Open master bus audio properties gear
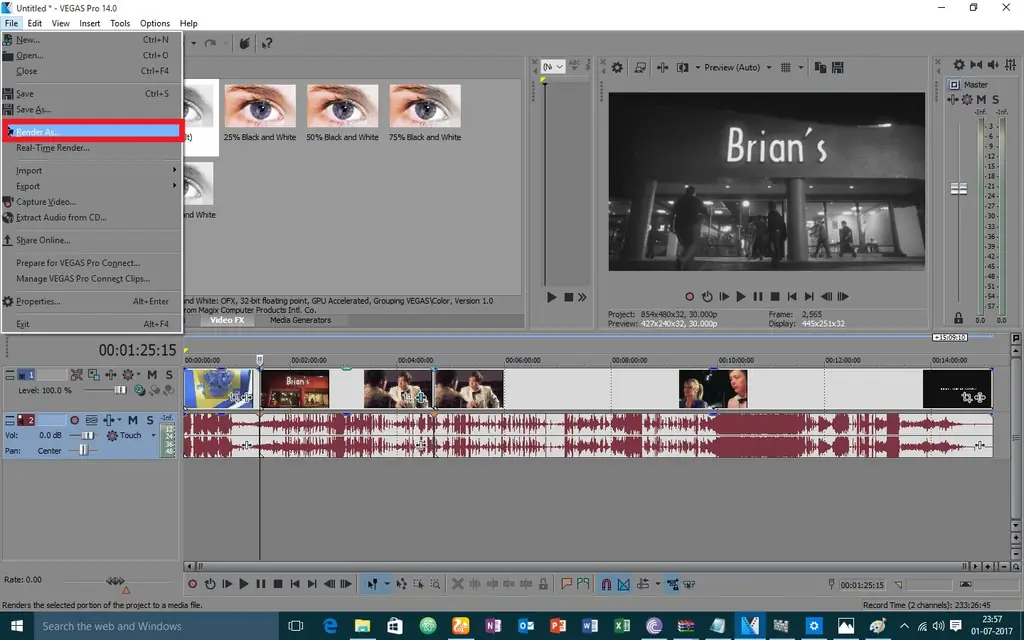 click(x=959, y=65)
